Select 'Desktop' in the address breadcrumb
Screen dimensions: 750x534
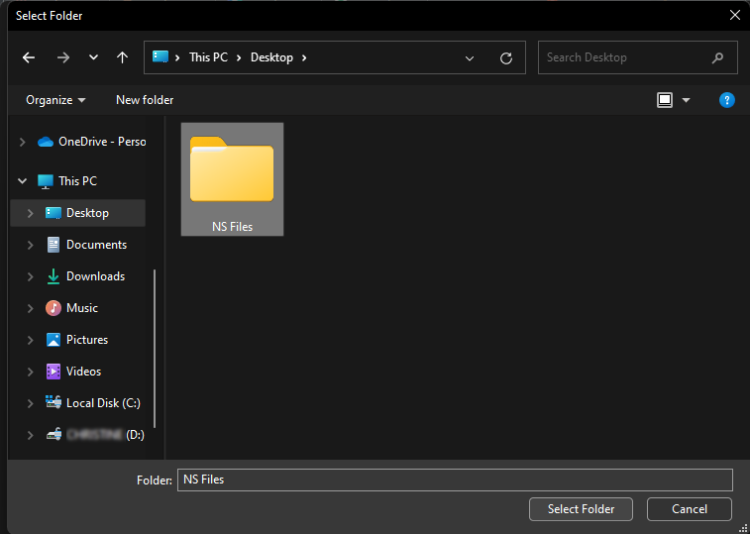[x=272, y=57]
